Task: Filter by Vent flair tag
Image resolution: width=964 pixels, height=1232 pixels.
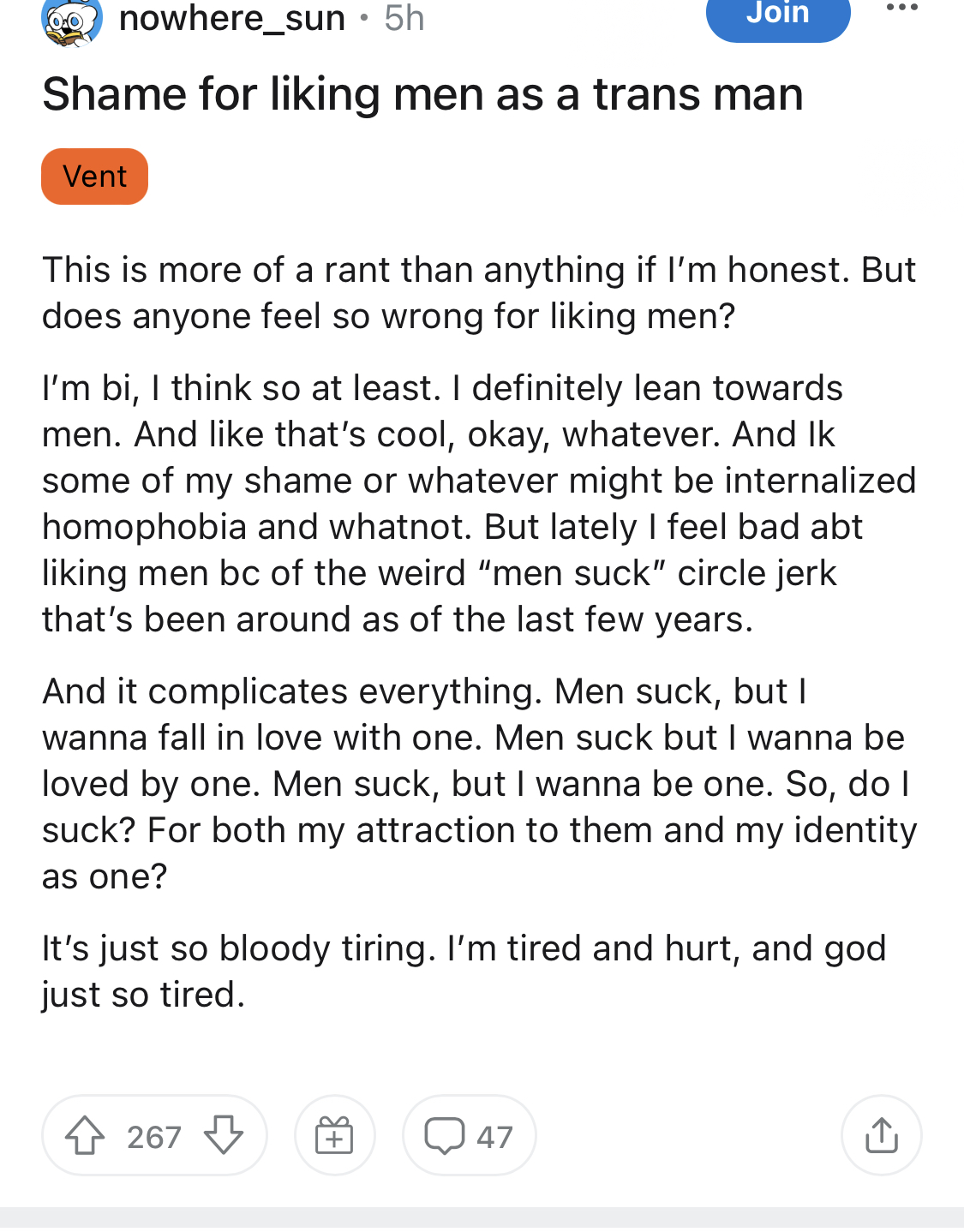Action: click(94, 176)
